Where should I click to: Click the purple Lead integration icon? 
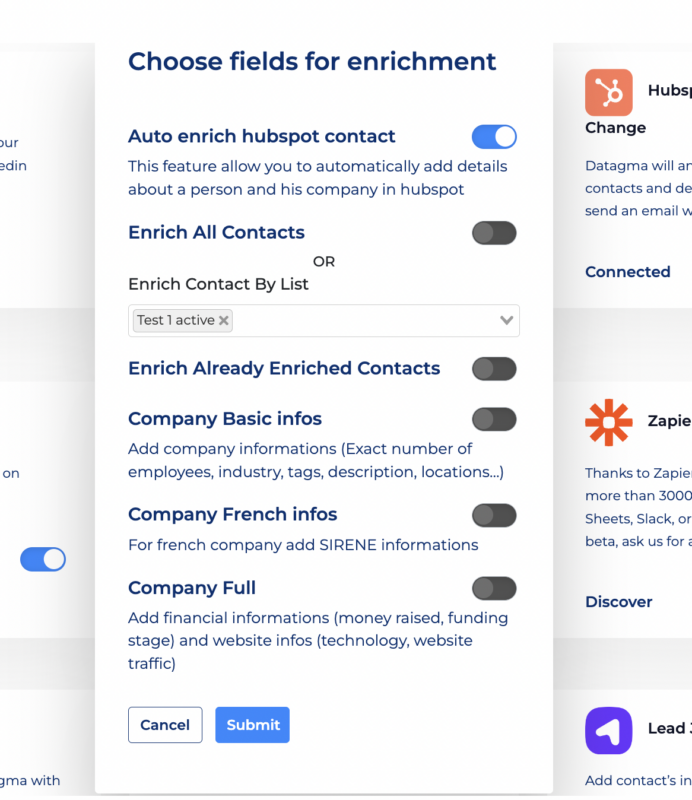pyautogui.click(x=608, y=730)
